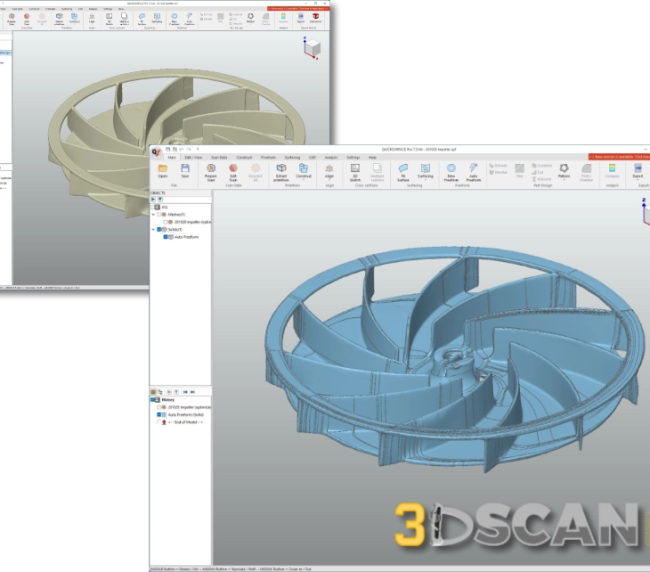Select the Align tool icon
This screenshot has height=572, width=650.
coord(329,171)
